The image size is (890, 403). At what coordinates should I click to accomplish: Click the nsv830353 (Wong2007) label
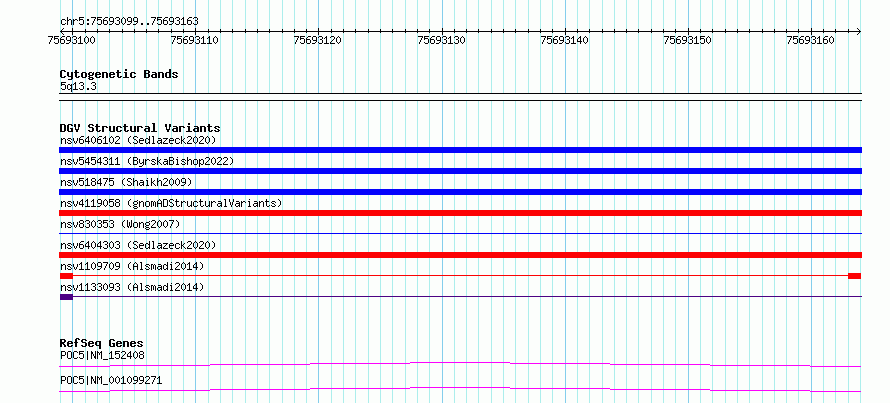120,224
